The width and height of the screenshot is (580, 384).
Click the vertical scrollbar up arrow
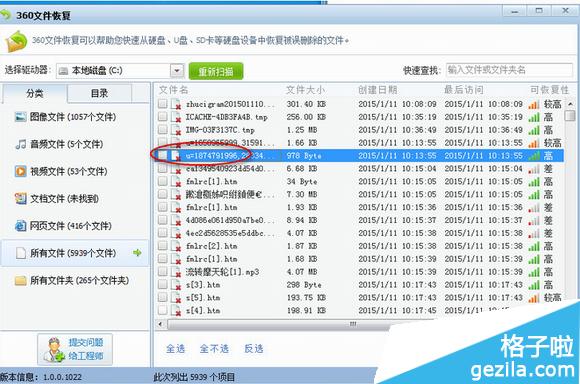(570, 104)
